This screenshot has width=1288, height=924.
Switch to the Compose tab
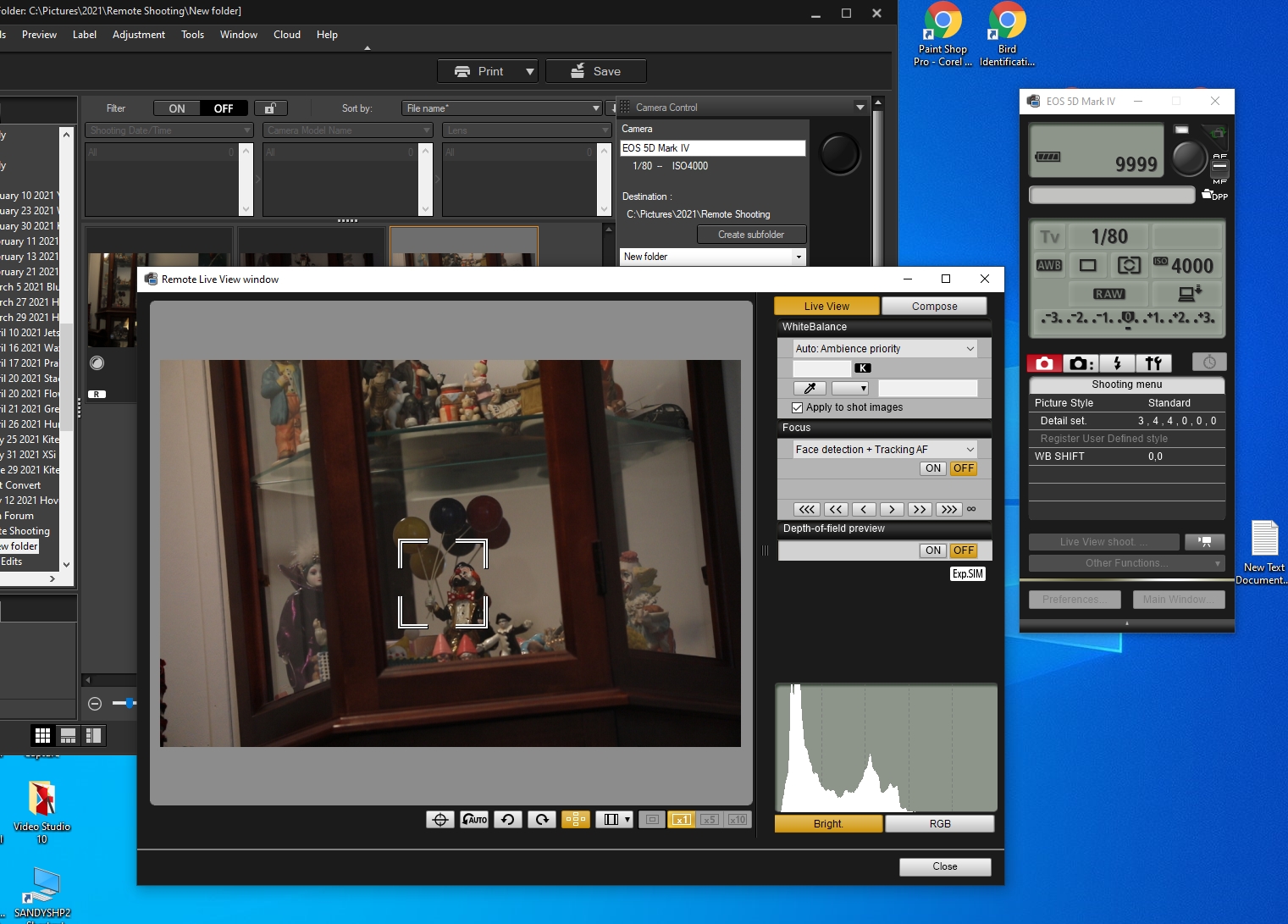click(934, 307)
